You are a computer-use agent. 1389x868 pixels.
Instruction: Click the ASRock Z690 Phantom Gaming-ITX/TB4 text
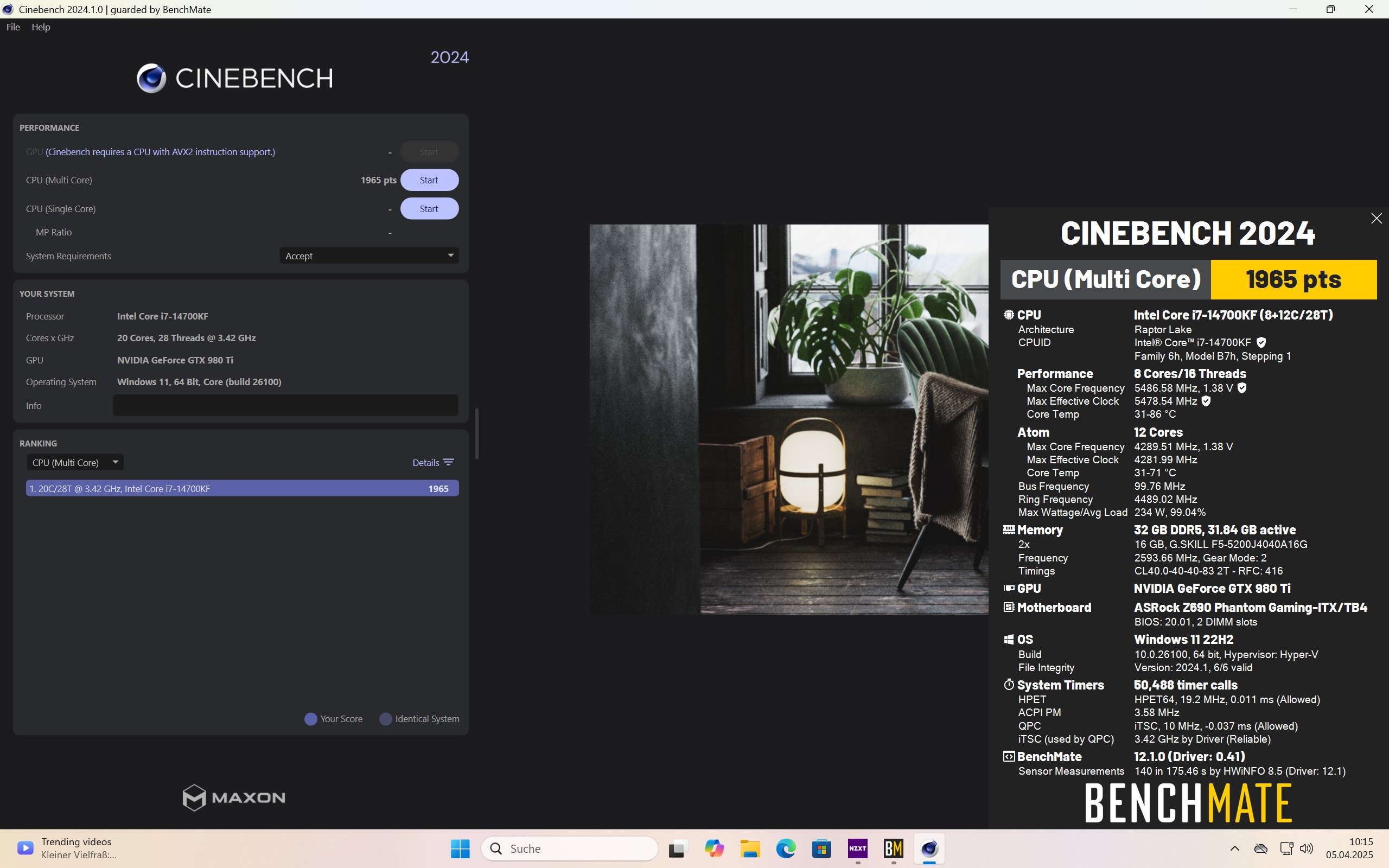point(1251,608)
